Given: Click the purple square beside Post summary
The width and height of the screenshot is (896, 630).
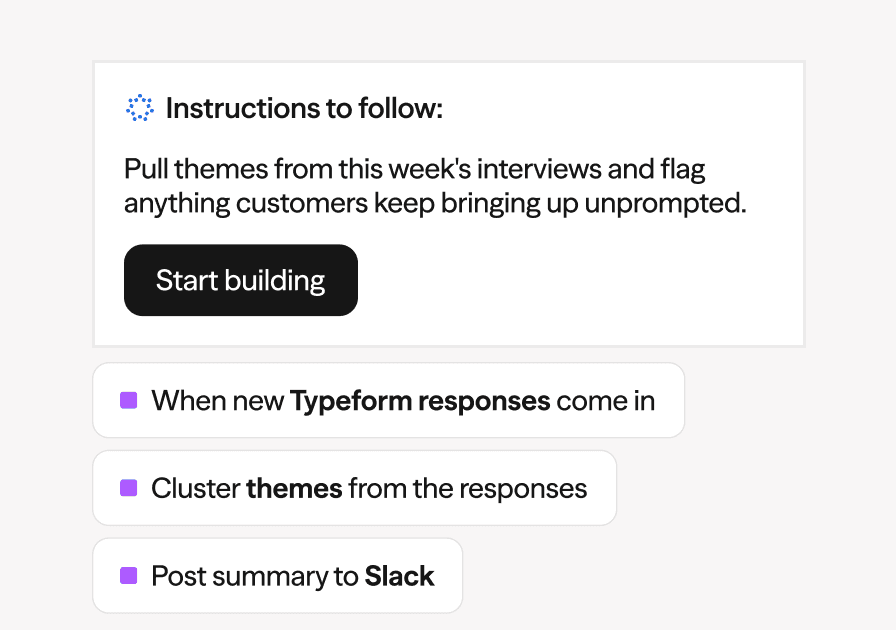Looking at the screenshot, I should pos(129,576).
